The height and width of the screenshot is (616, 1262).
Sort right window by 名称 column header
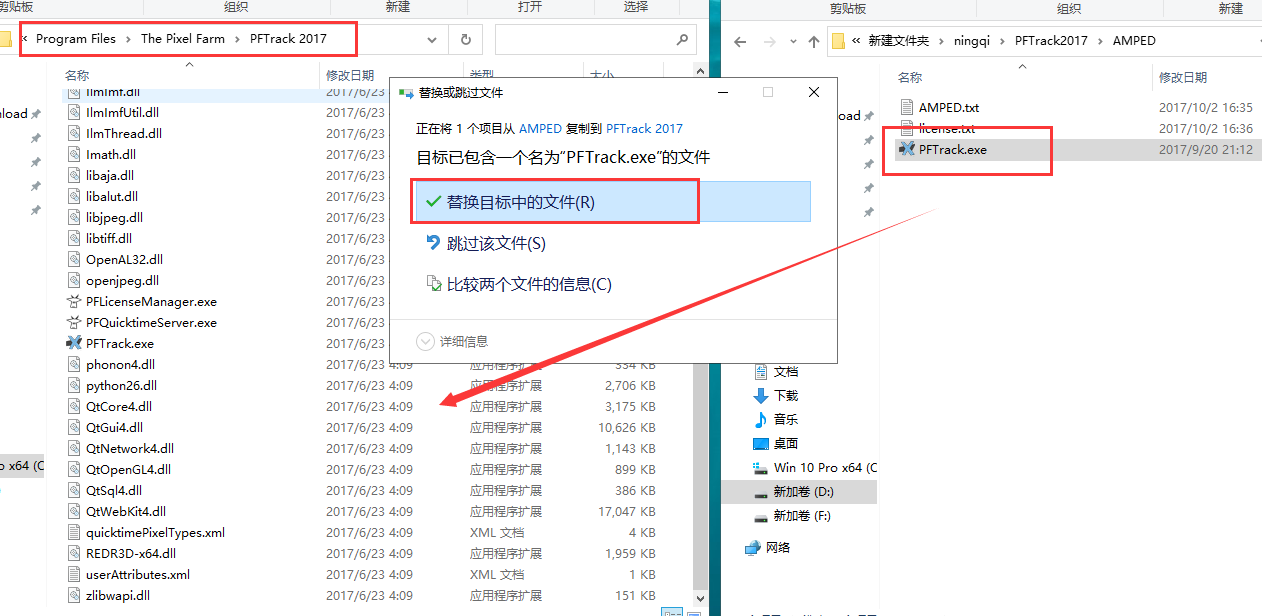(910, 77)
